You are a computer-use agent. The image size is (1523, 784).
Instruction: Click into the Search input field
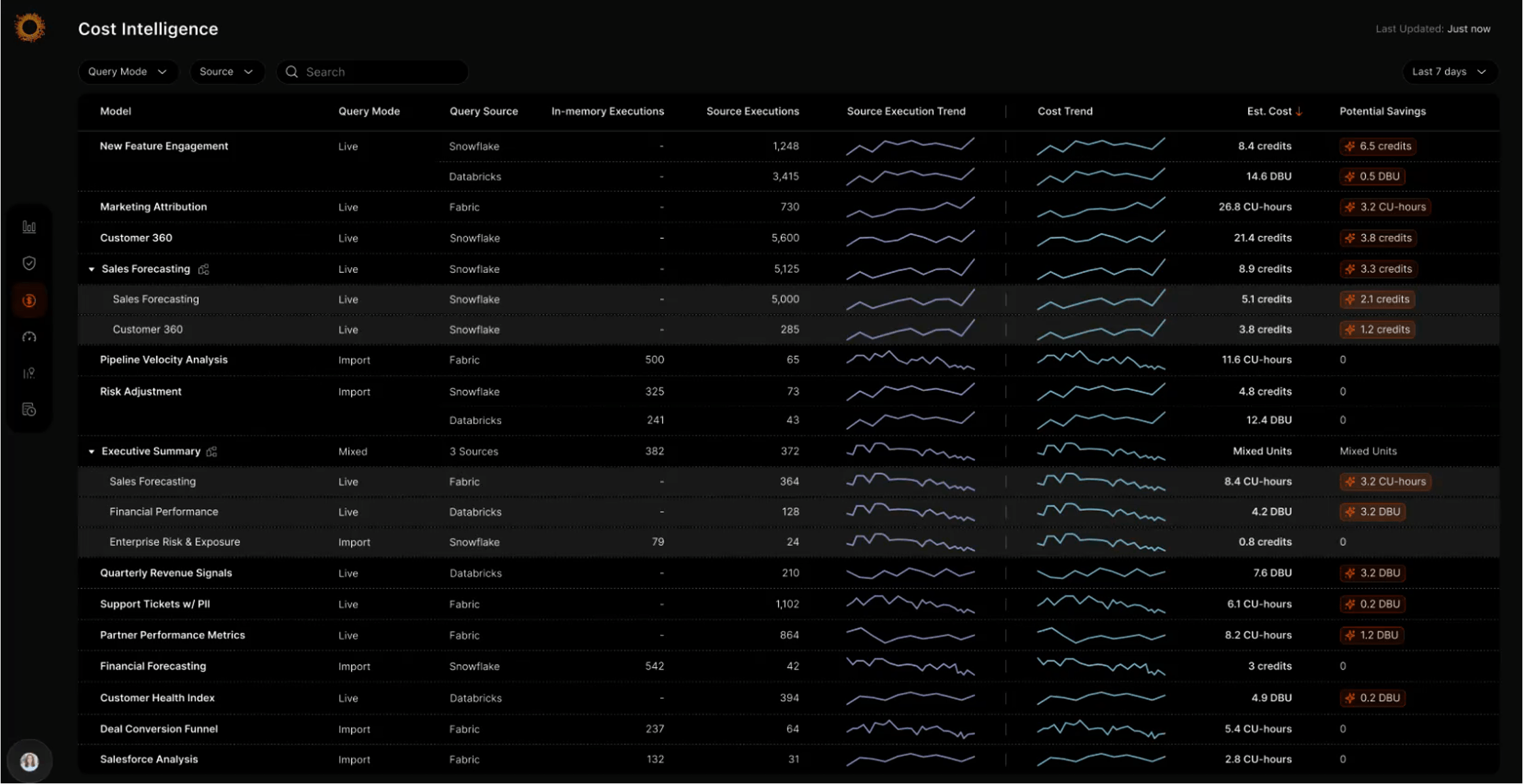tap(372, 72)
